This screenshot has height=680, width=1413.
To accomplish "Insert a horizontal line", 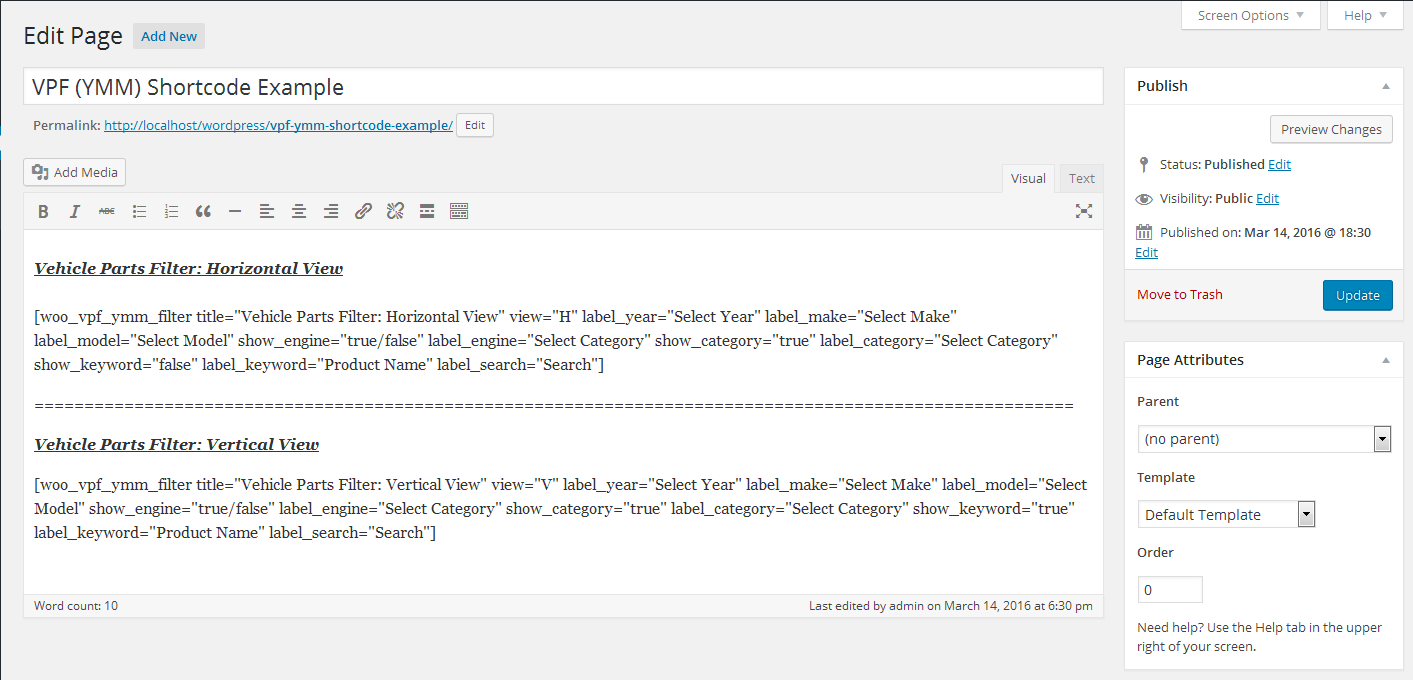I will click(235, 211).
